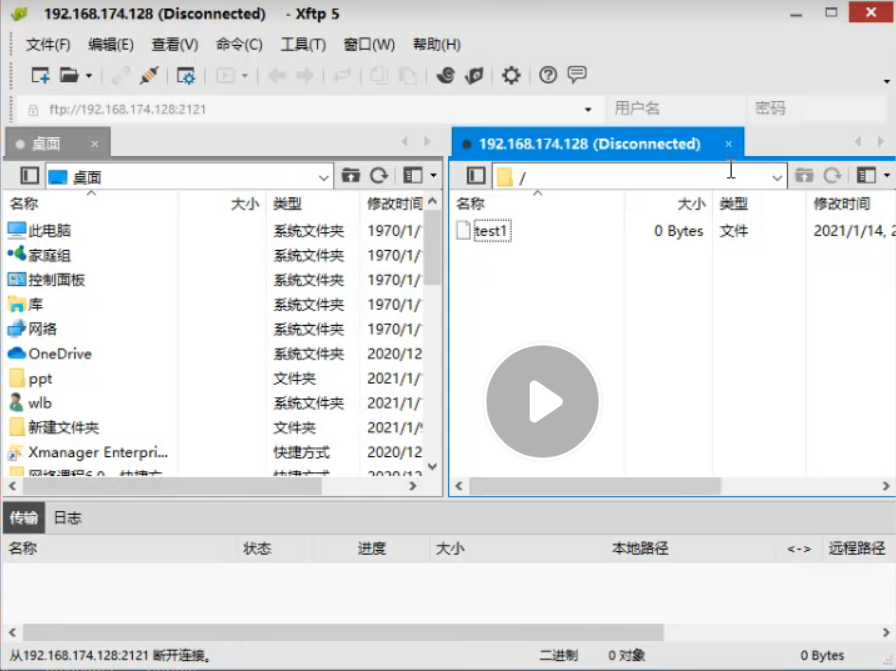Open the 命令(C) menu
This screenshot has height=671, width=896.
pyautogui.click(x=239, y=45)
